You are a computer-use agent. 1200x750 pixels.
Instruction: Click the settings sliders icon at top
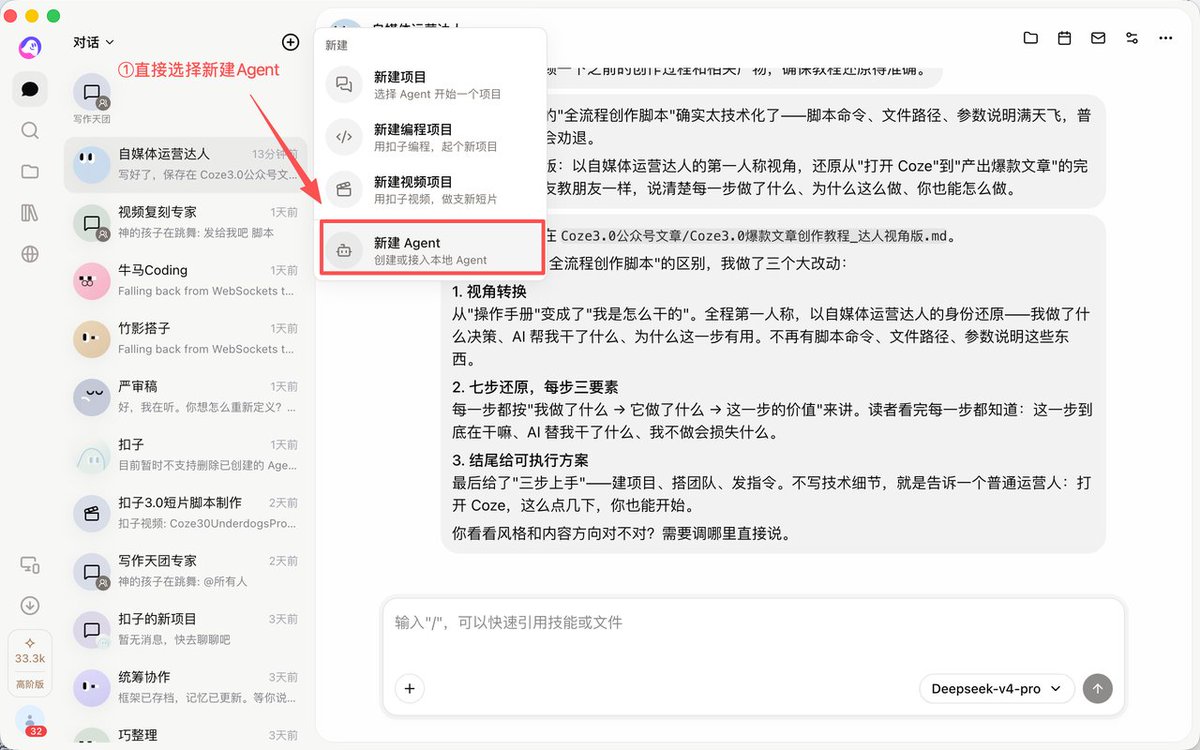coord(1132,38)
